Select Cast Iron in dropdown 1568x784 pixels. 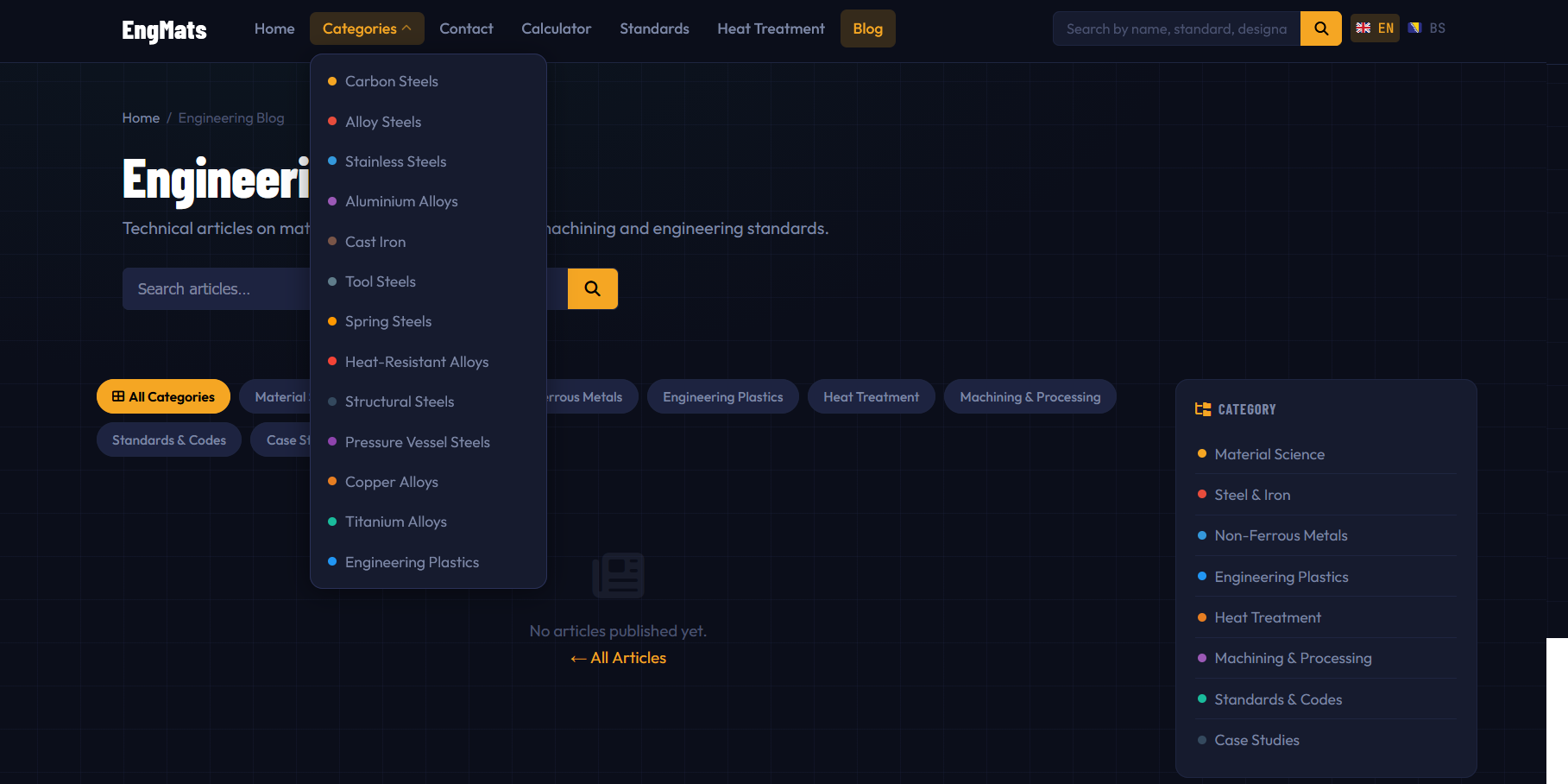tap(428, 242)
